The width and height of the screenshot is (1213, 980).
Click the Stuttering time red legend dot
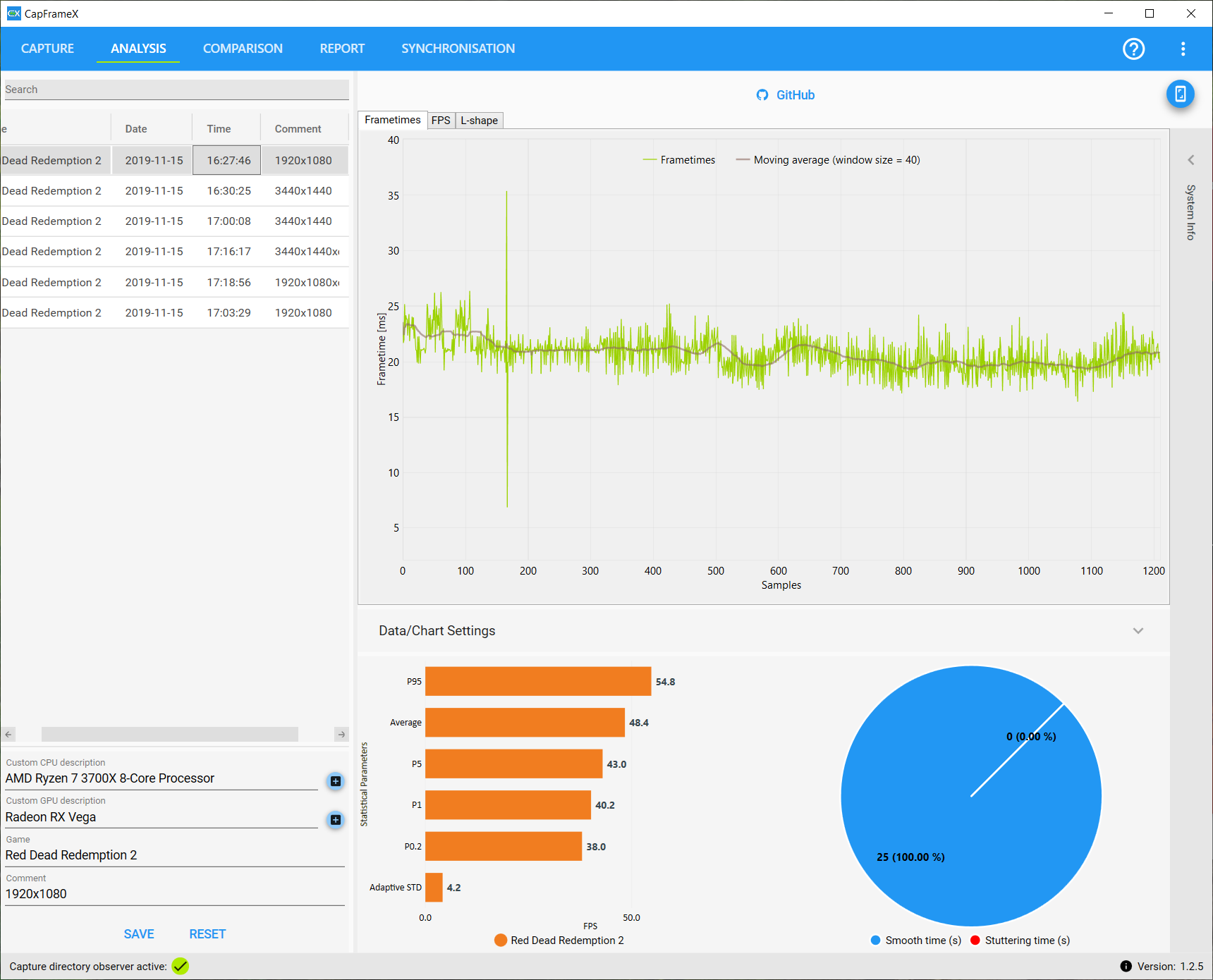coord(975,940)
